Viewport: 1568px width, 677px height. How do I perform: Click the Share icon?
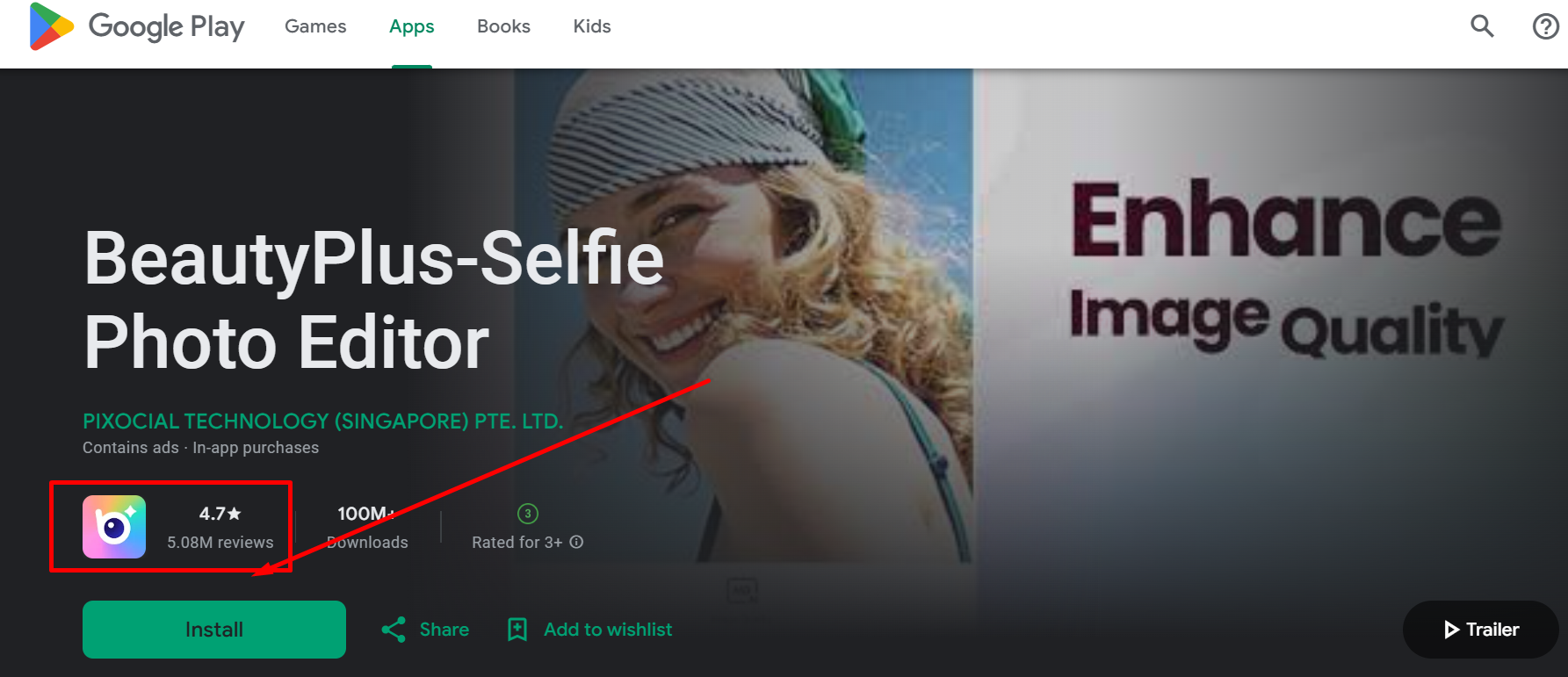pyautogui.click(x=394, y=630)
